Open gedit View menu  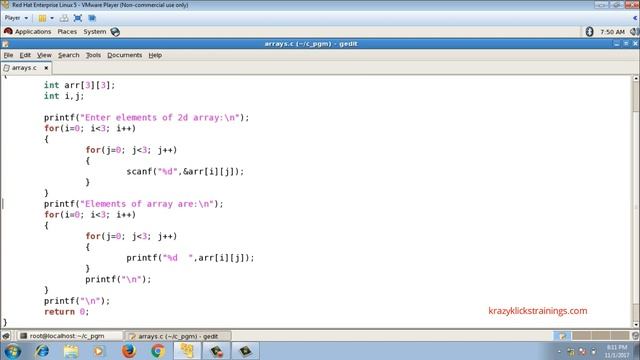coord(44,55)
